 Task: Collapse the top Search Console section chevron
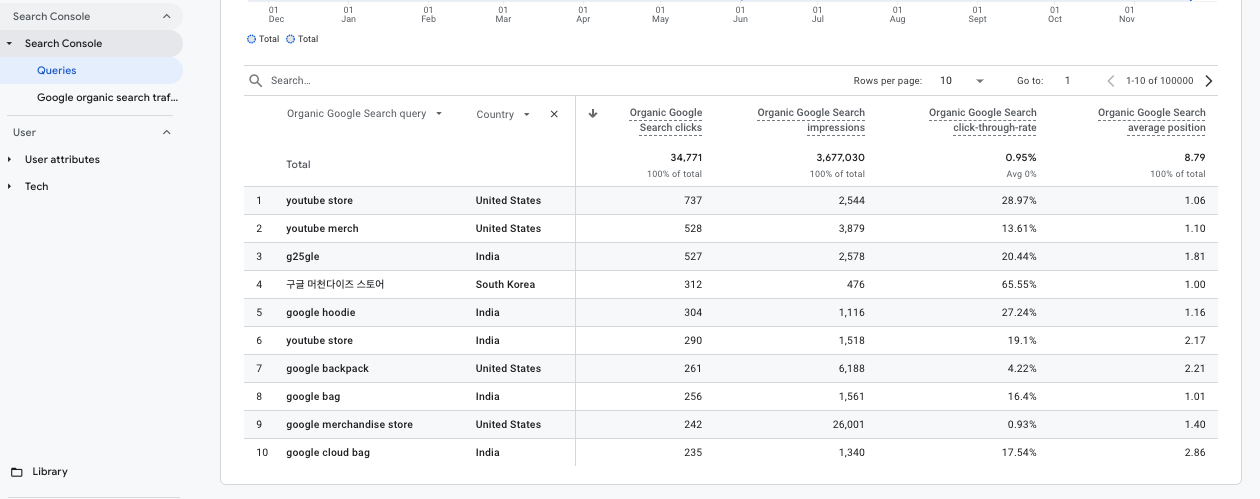pos(166,16)
